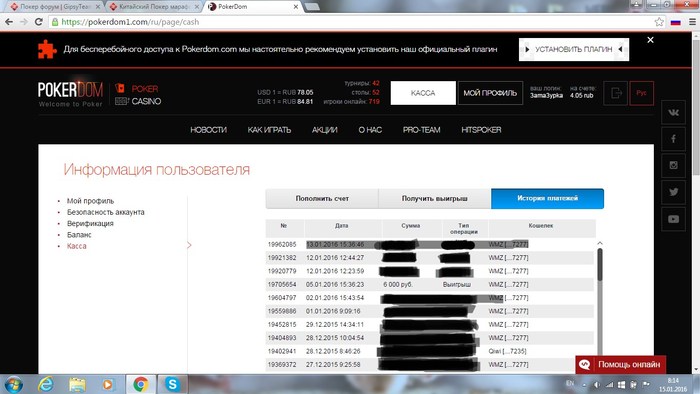Open File Explorer folder in taskbar
The image size is (700, 394).
[x=77, y=384]
